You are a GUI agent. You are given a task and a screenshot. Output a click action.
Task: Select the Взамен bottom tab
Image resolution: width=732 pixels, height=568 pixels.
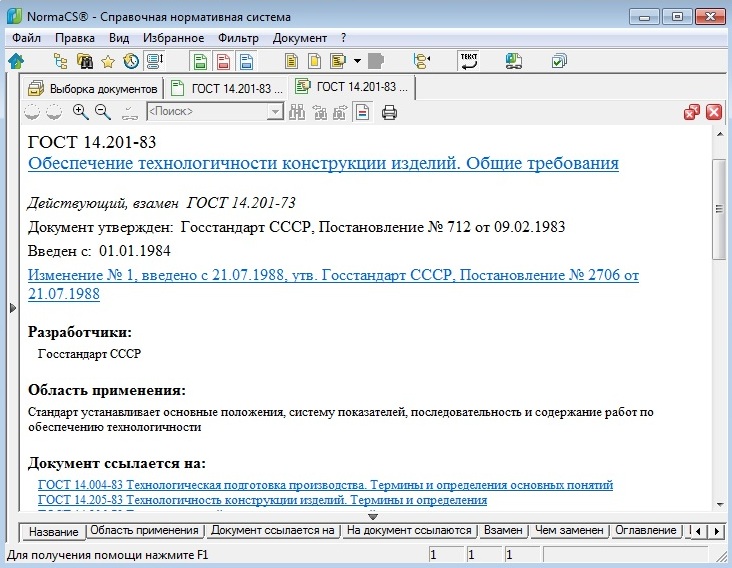(x=503, y=531)
